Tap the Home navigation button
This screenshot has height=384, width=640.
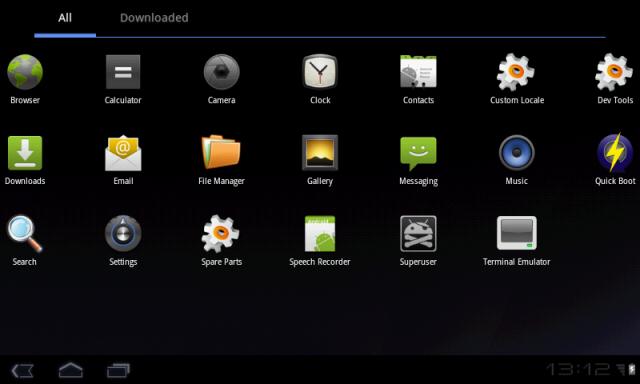tap(71, 370)
